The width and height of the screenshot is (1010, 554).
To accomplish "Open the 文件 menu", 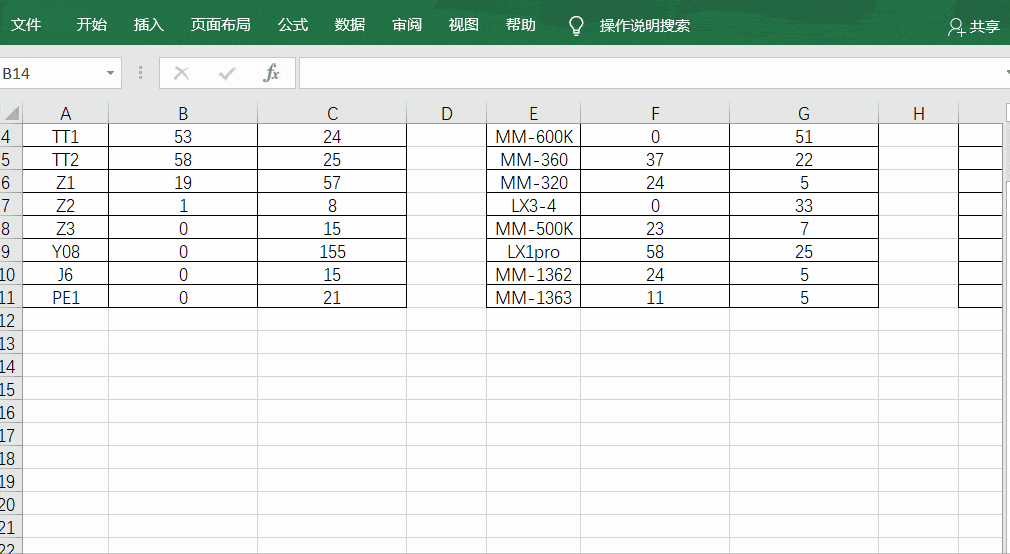I will coord(26,25).
